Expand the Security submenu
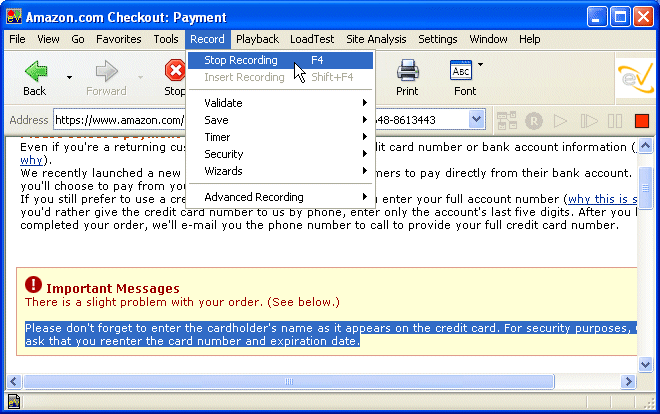The width and height of the screenshot is (660, 414). pos(280,154)
